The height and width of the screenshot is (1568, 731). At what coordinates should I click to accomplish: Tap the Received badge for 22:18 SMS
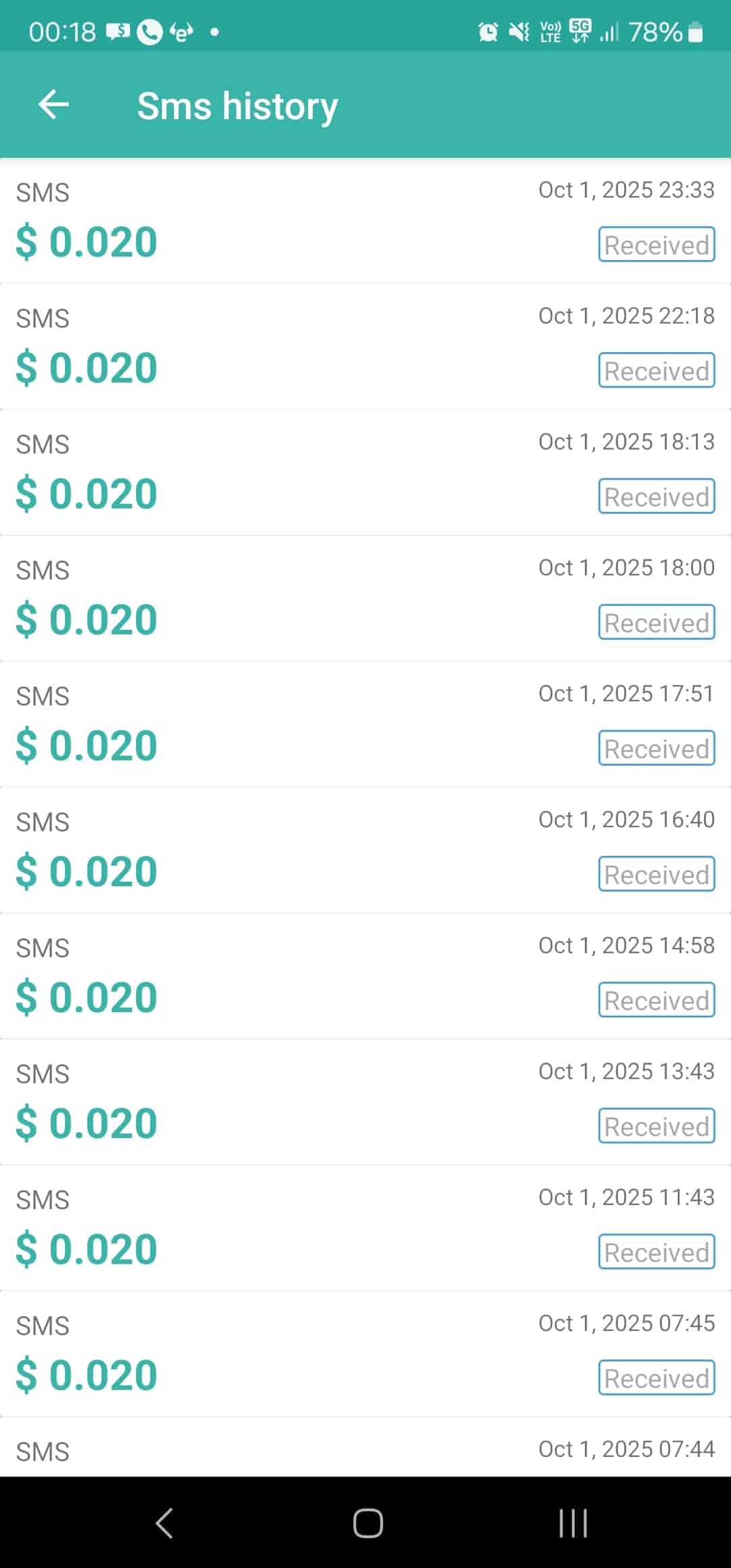656,370
